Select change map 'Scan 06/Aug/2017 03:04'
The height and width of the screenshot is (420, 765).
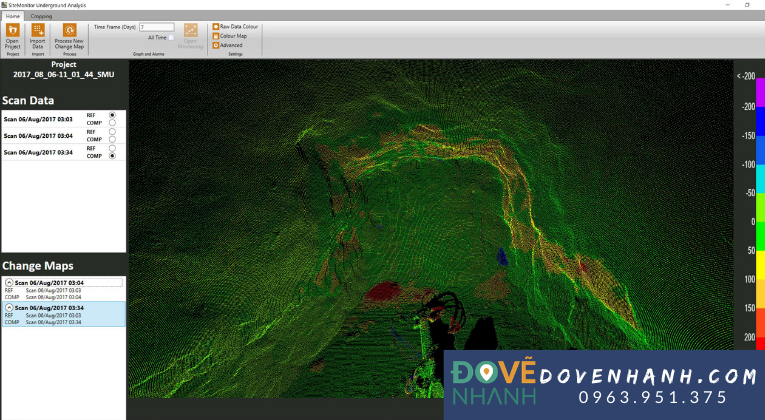63,289
